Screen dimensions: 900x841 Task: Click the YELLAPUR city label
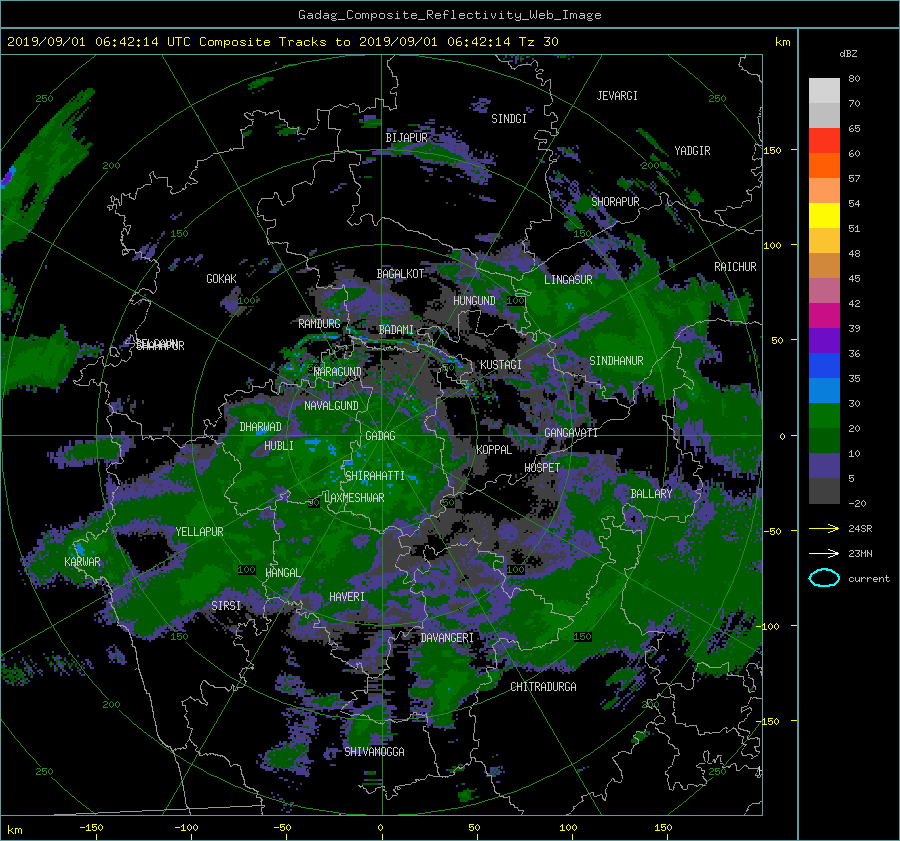[x=199, y=532]
